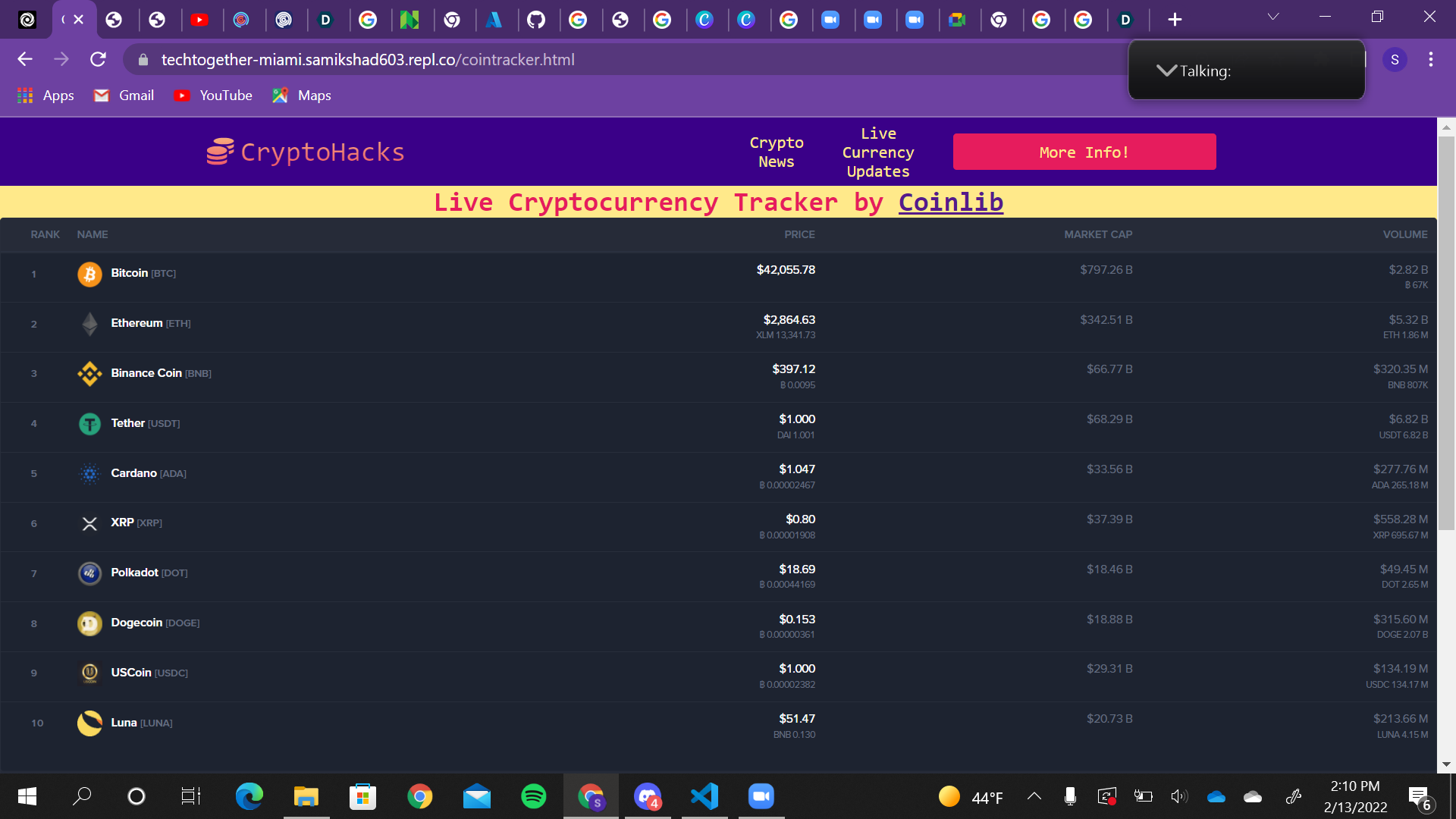Open Live Currency Updates nav item
This screenshot has height=819, width=1456.
click(877, 152)
